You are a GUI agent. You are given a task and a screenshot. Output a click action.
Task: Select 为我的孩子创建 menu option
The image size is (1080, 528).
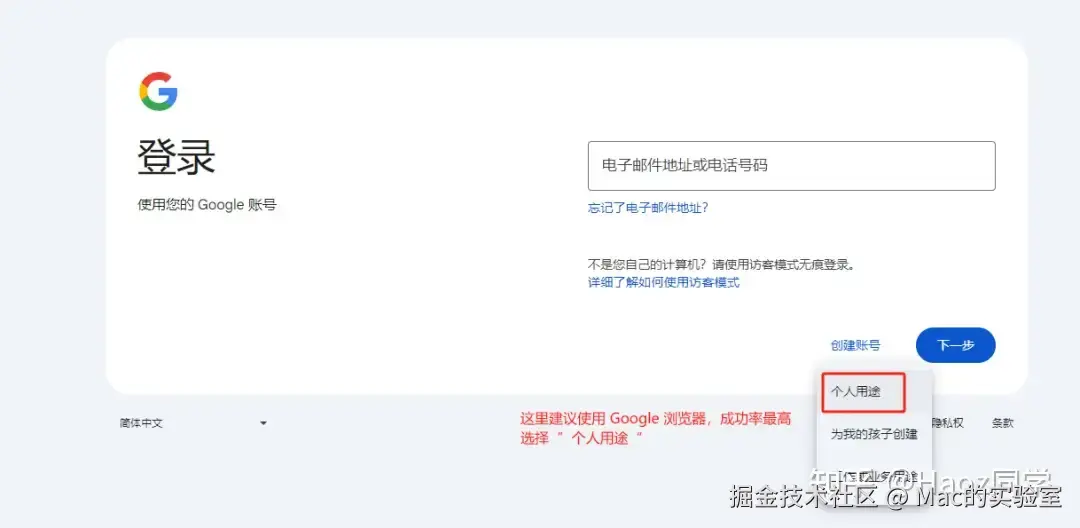coord(874,434)
